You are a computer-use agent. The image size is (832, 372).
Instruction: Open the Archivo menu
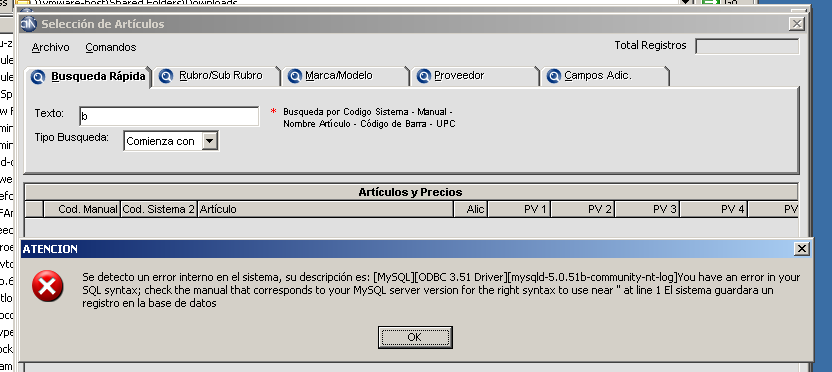[50, 47]
